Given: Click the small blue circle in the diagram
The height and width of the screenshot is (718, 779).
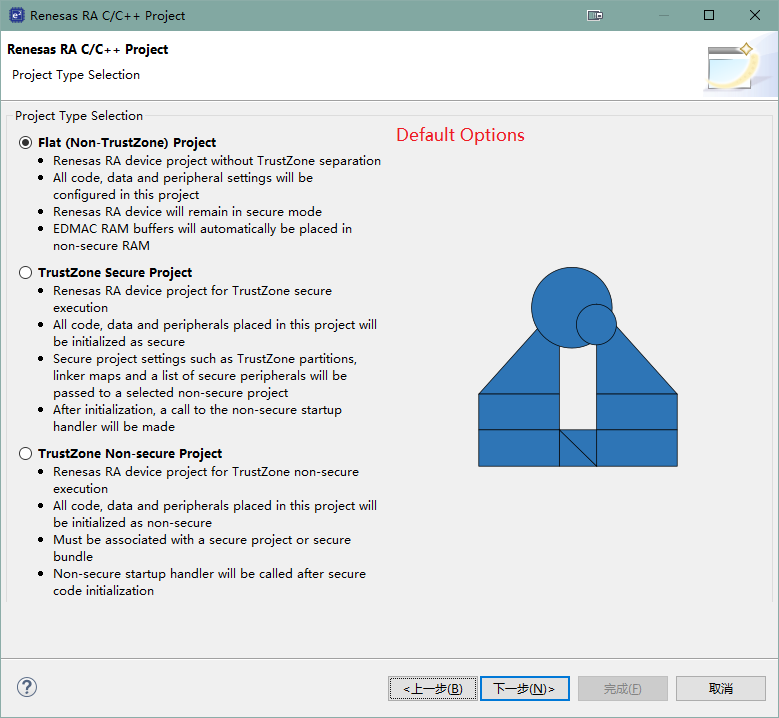Looking at the screenshot, I should [596, 324].
